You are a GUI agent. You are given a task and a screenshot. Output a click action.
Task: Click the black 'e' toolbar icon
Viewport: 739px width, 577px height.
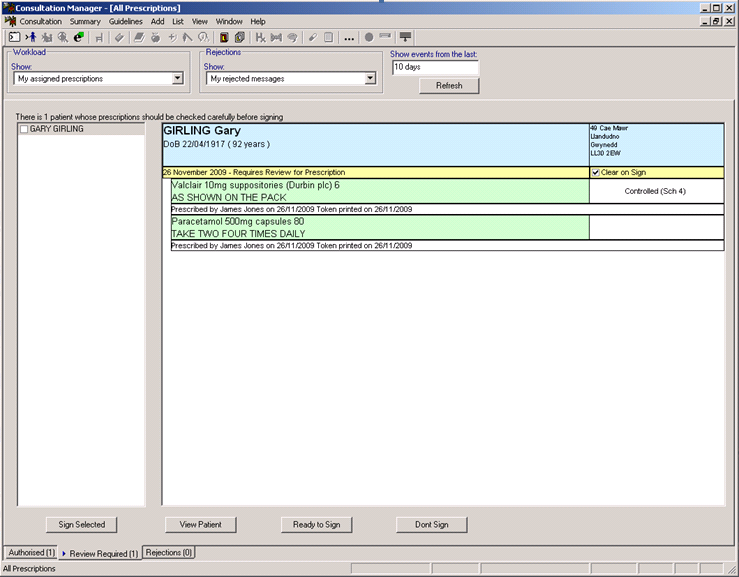(x=79, y=37)
